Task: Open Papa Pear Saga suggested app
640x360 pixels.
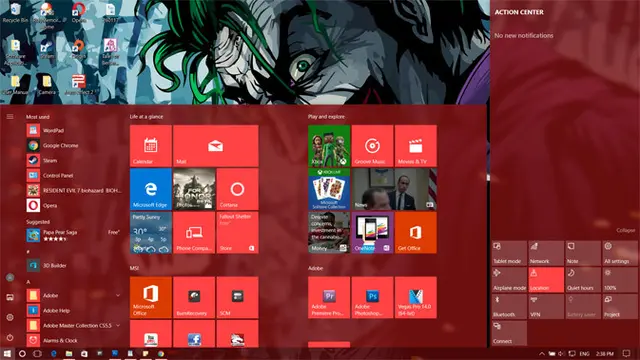Action: tap(74, 236)
